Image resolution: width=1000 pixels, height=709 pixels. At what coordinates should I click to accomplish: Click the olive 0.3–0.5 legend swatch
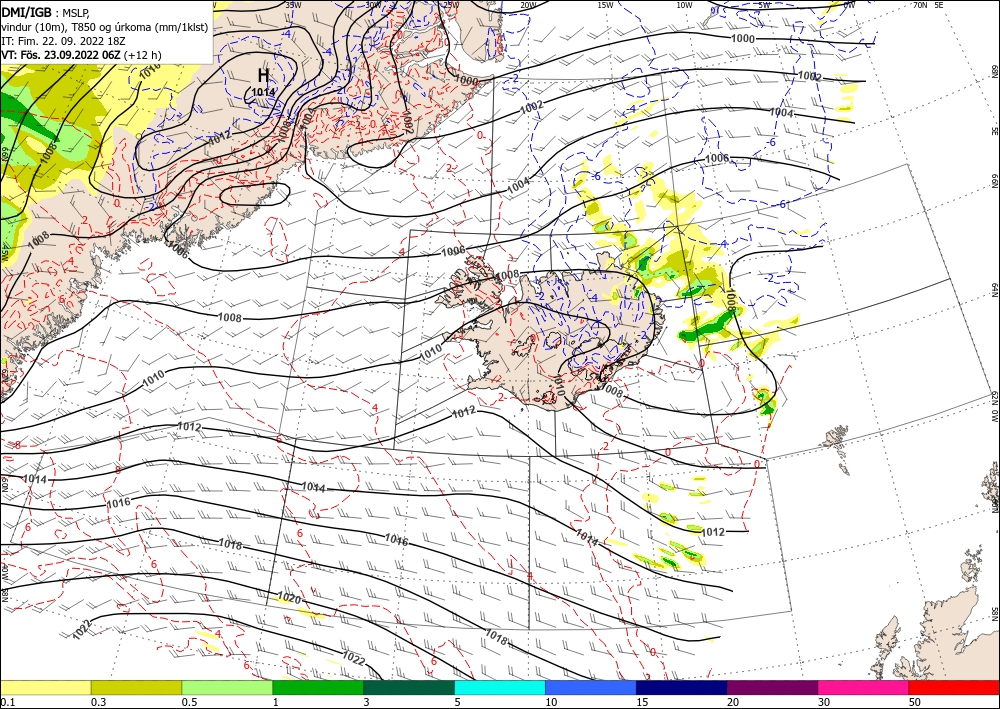[136, 687]
